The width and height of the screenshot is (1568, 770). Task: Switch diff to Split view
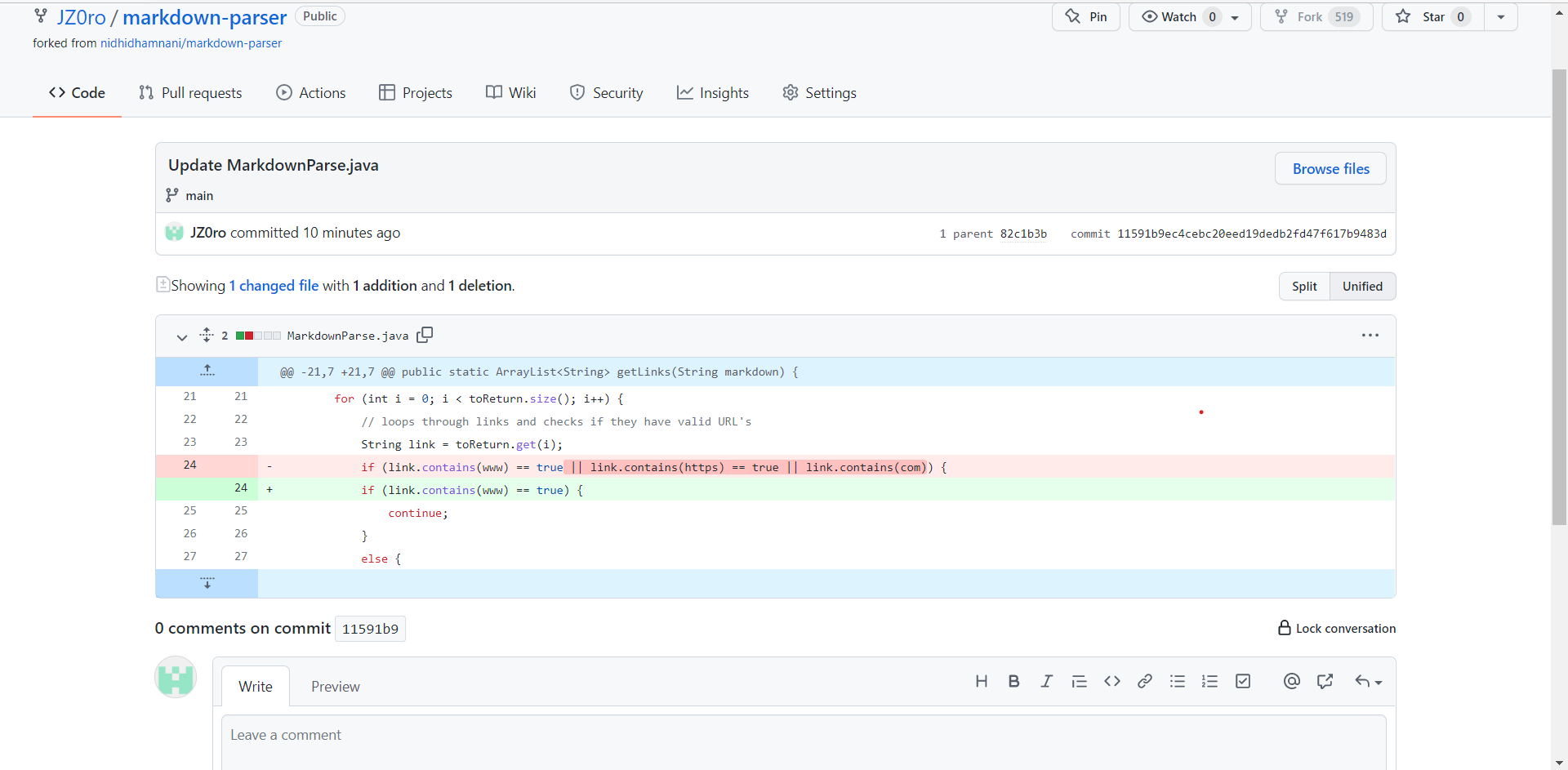click(x=1304, y=287)
